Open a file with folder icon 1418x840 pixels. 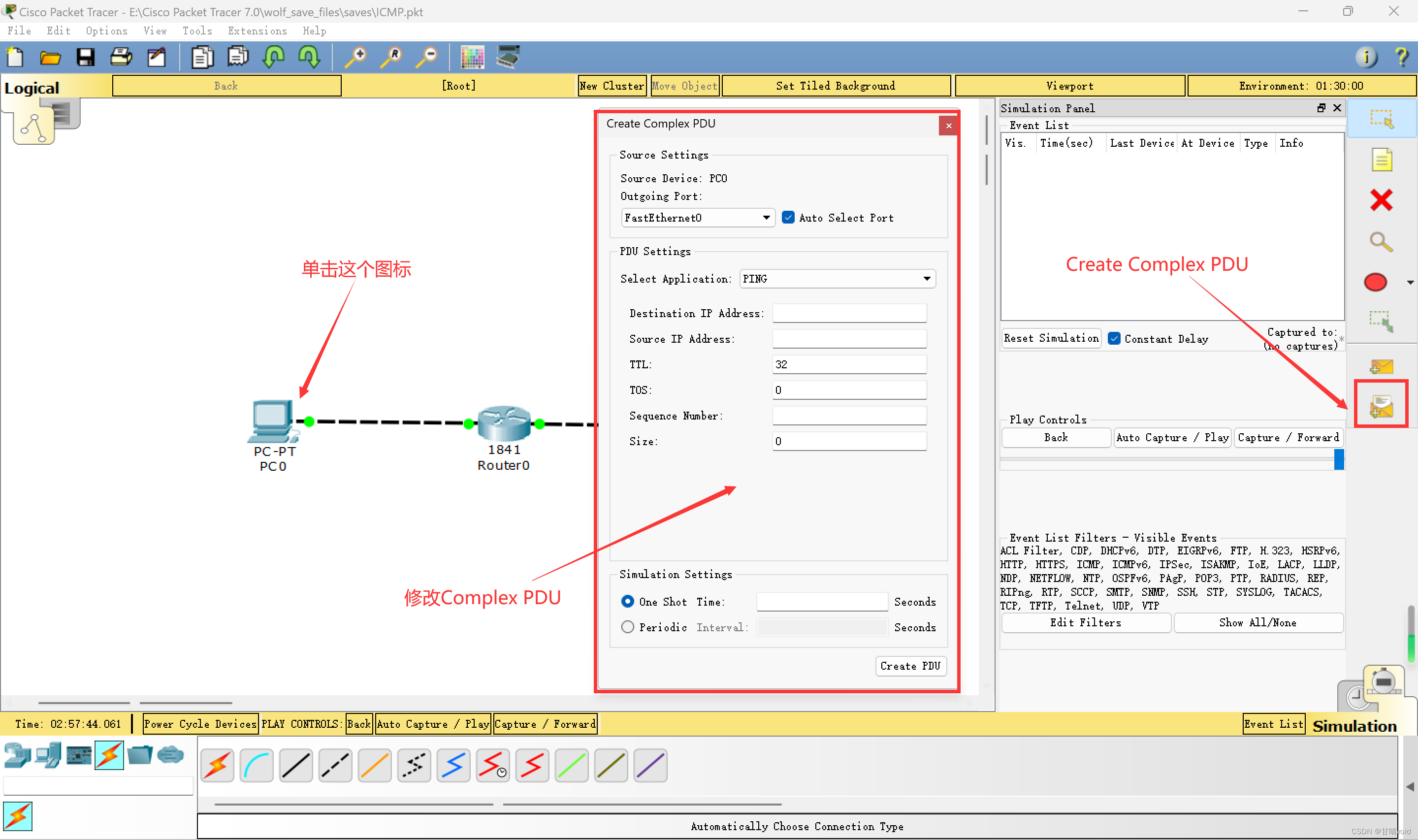(x=50, y=57)
